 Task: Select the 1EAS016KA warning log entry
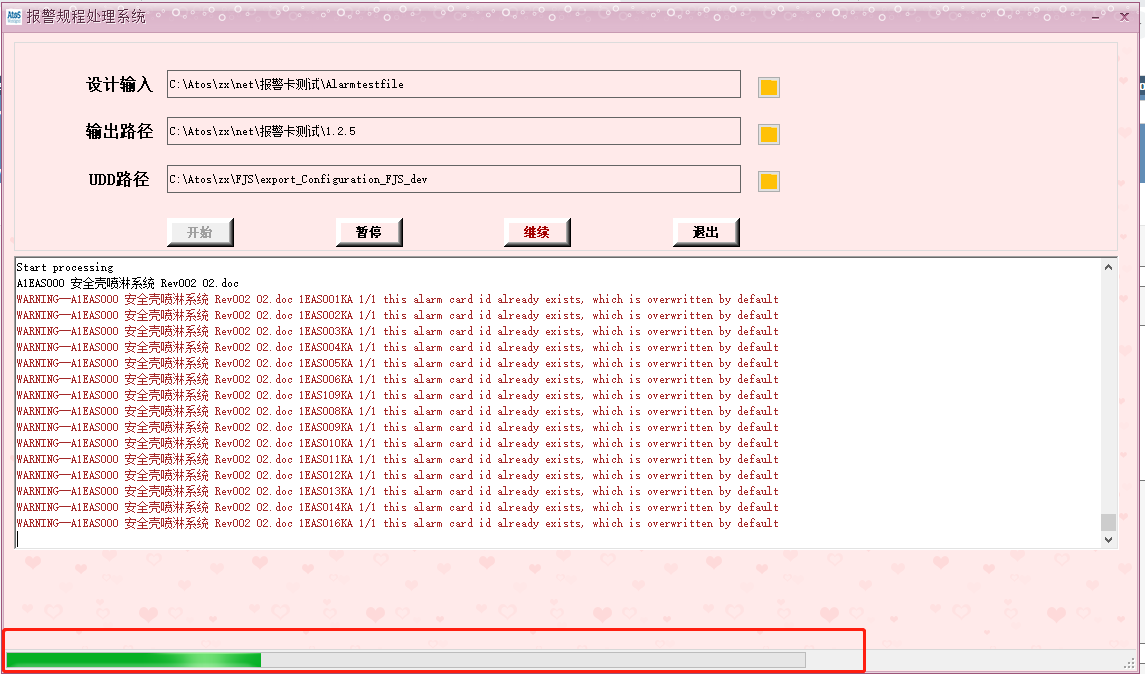(x=397, y=523)
